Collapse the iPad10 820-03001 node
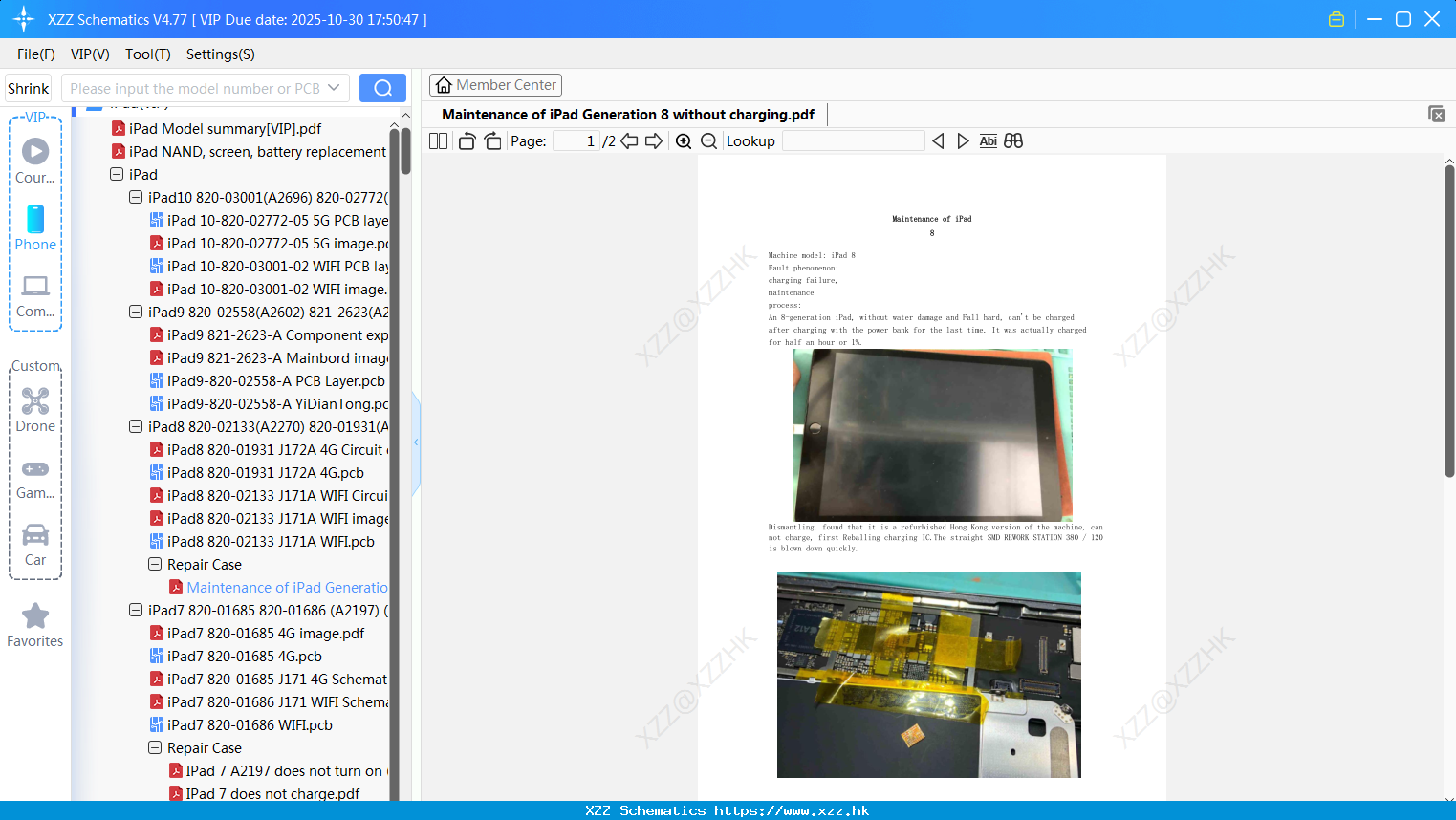The image size is (1456, 820). (136, 197)
